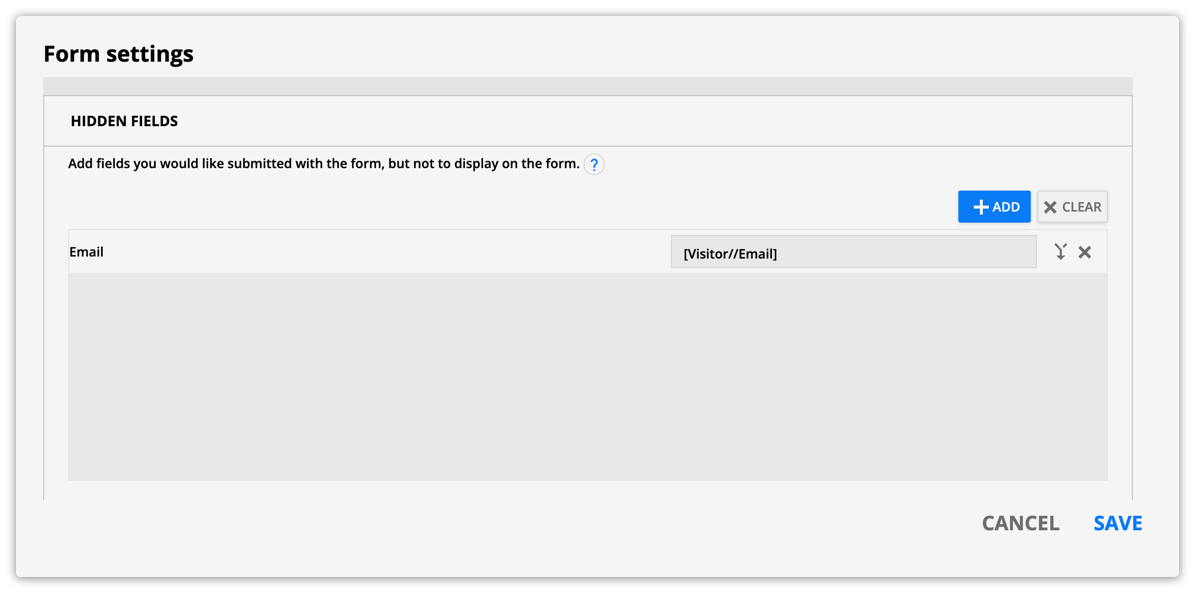
Task: Click the ADD text label
Action: pos(1006,207)
